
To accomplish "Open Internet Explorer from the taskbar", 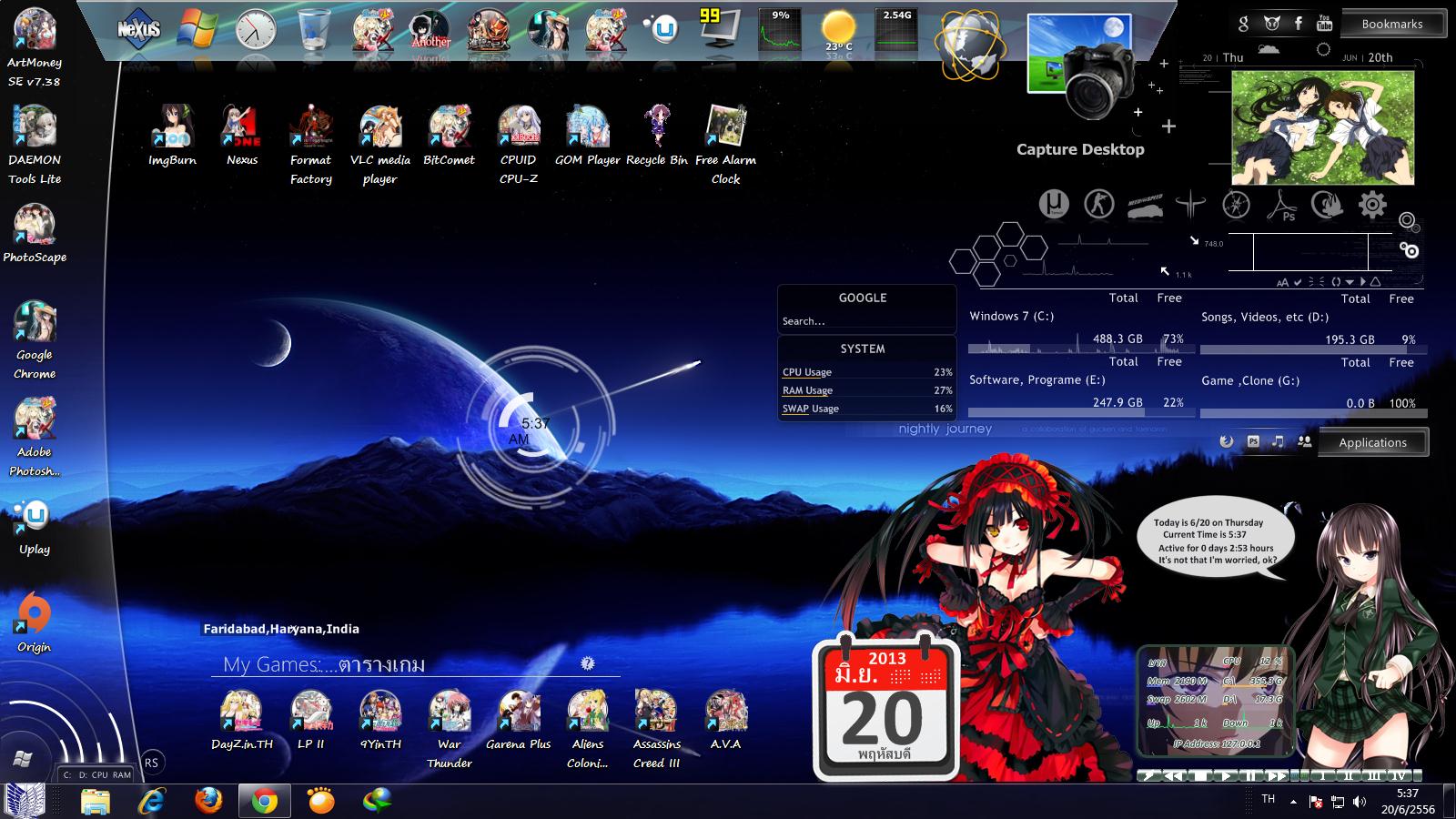I will tap(151, 801).
